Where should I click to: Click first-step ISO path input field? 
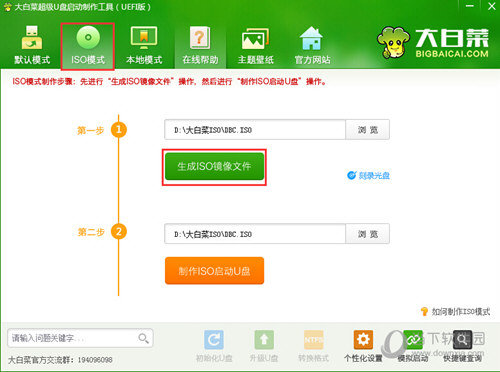(x=255, y=130)
